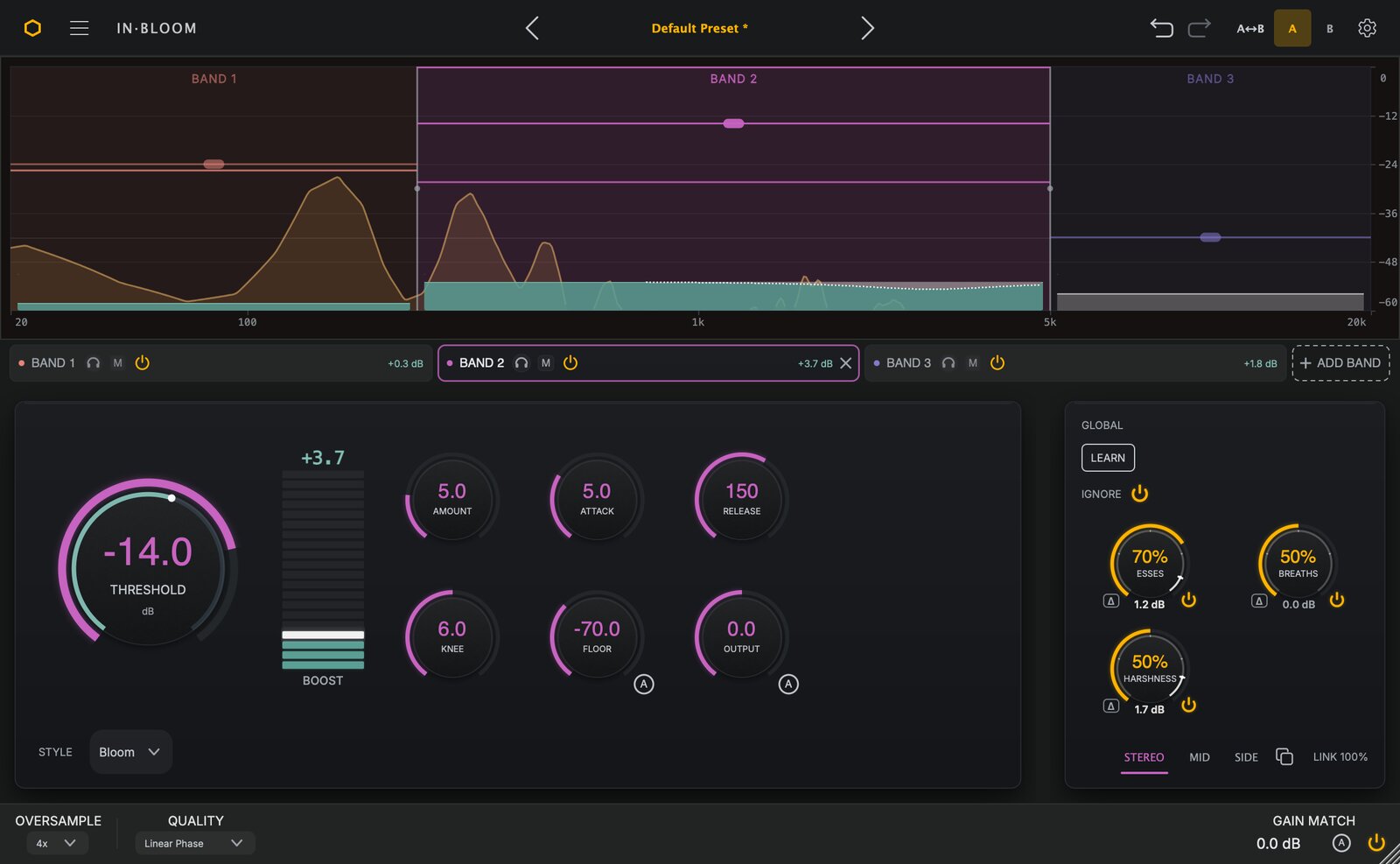
Task: Switch to the Mid tab
Action: click(x=1200, y=757)
